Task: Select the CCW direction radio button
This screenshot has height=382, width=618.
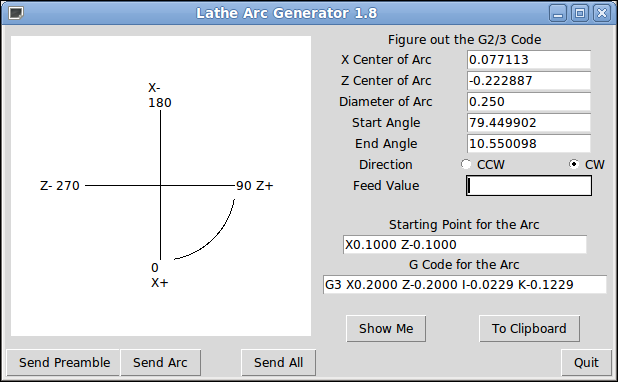Action: pyautogui.click(x=466, y=164)
